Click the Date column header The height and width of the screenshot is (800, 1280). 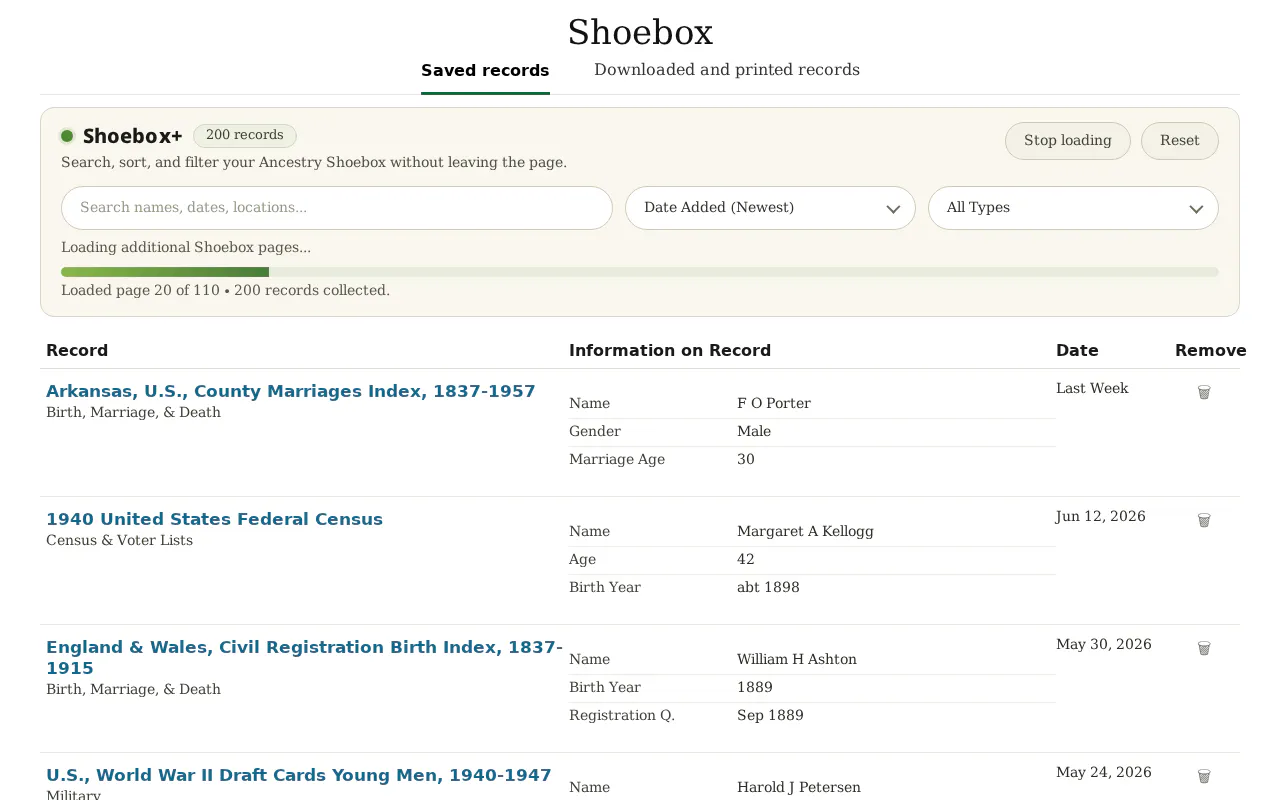[1077, 350]
